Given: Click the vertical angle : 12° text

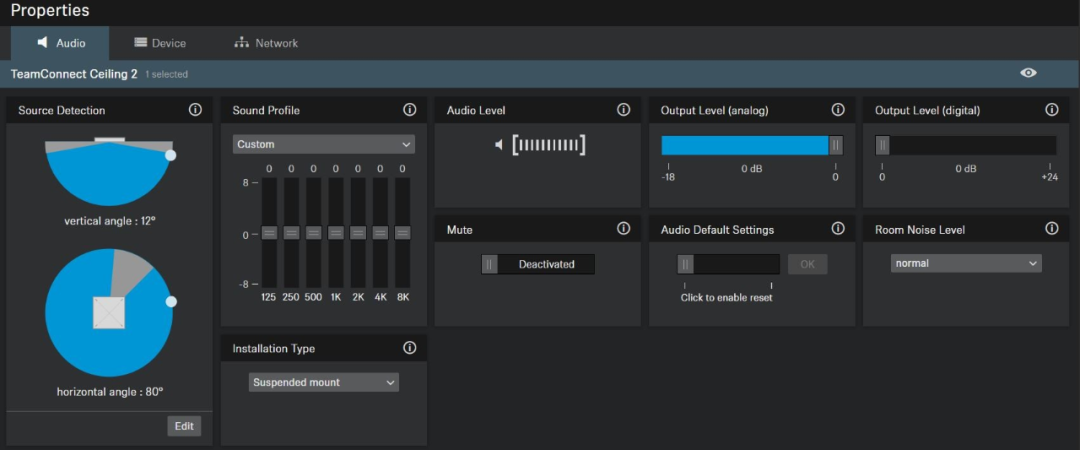Looking at the screenshot, I should [110, 221].
